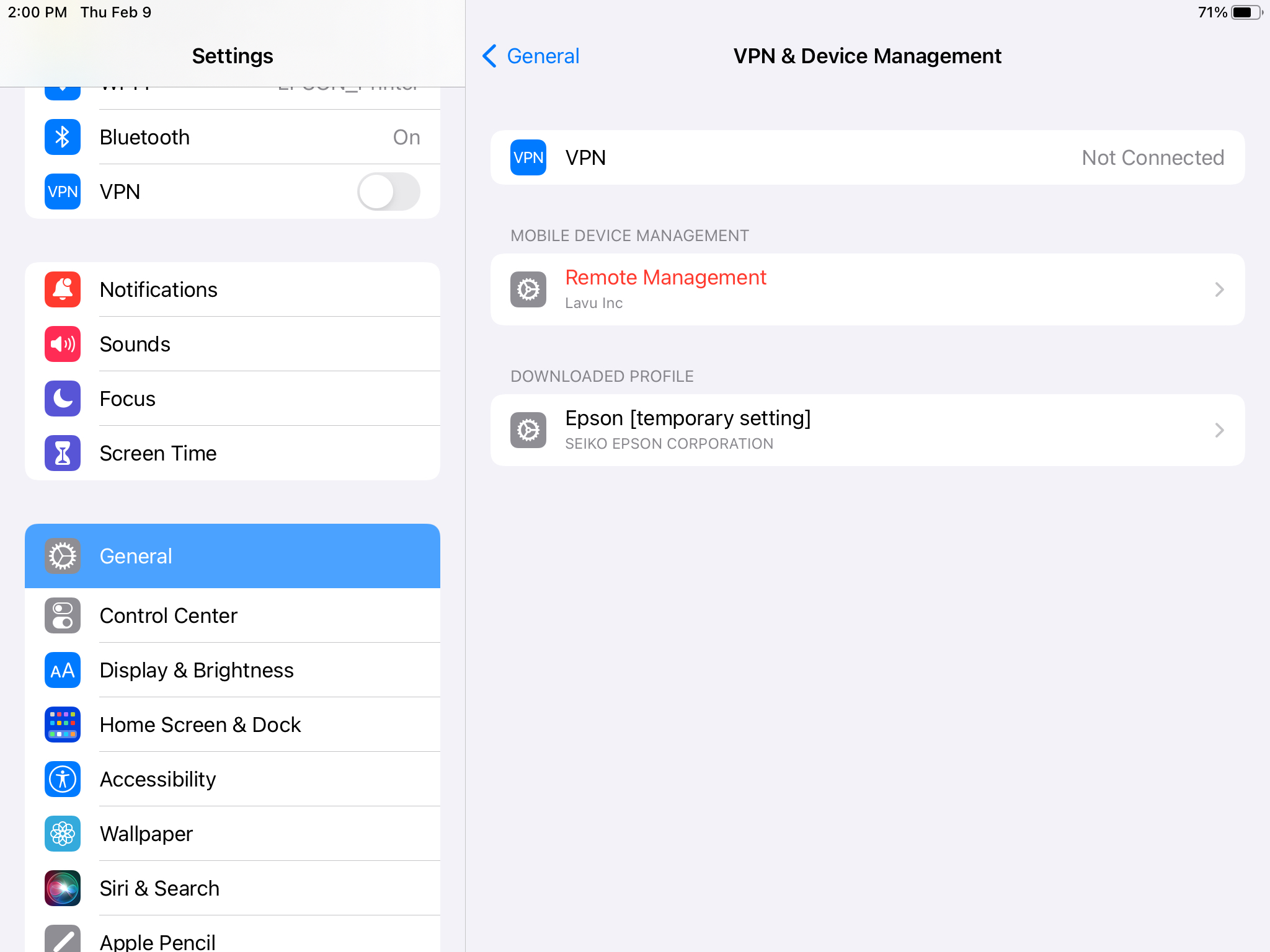Open the Epson [temporary setting] profile chevron

coord(867,430)
